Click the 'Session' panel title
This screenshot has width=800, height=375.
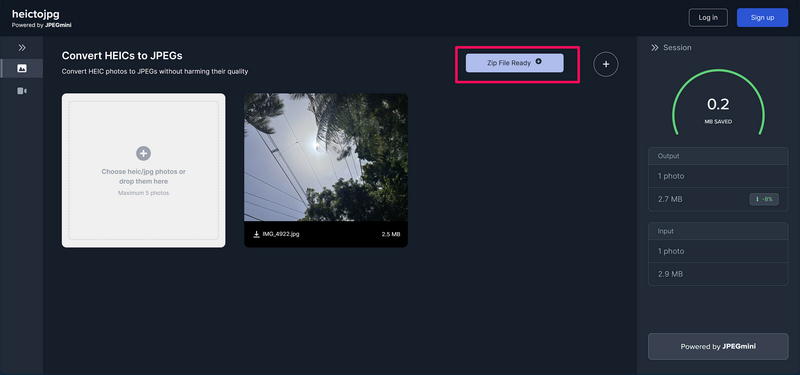coord(677,47)
